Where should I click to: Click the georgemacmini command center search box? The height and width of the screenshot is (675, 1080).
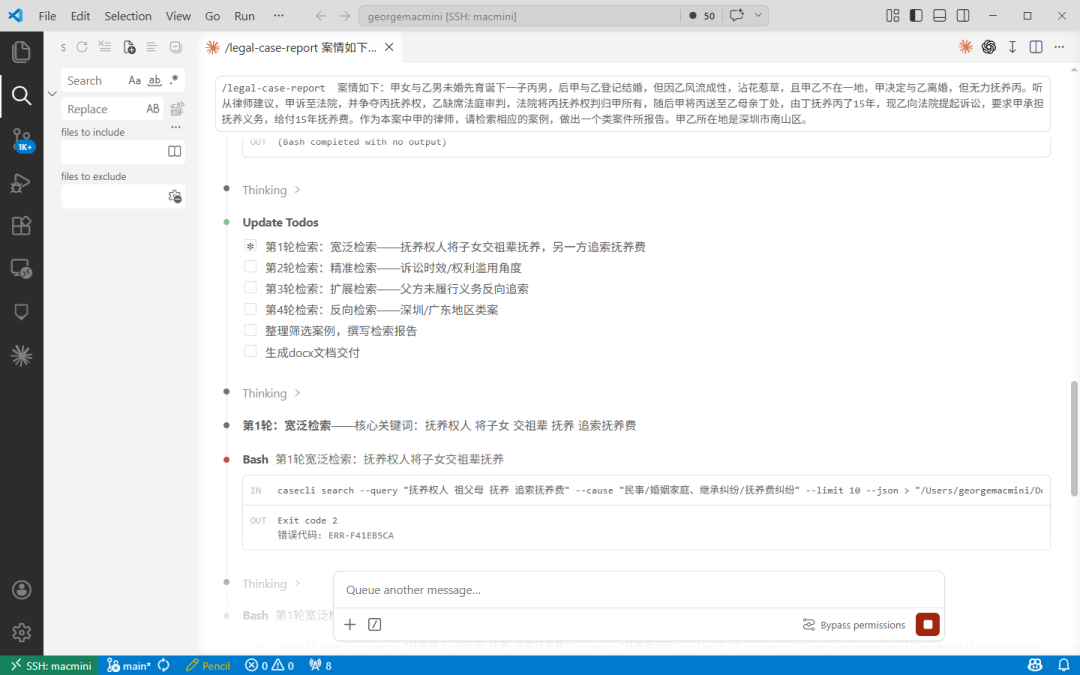point(519,16)
